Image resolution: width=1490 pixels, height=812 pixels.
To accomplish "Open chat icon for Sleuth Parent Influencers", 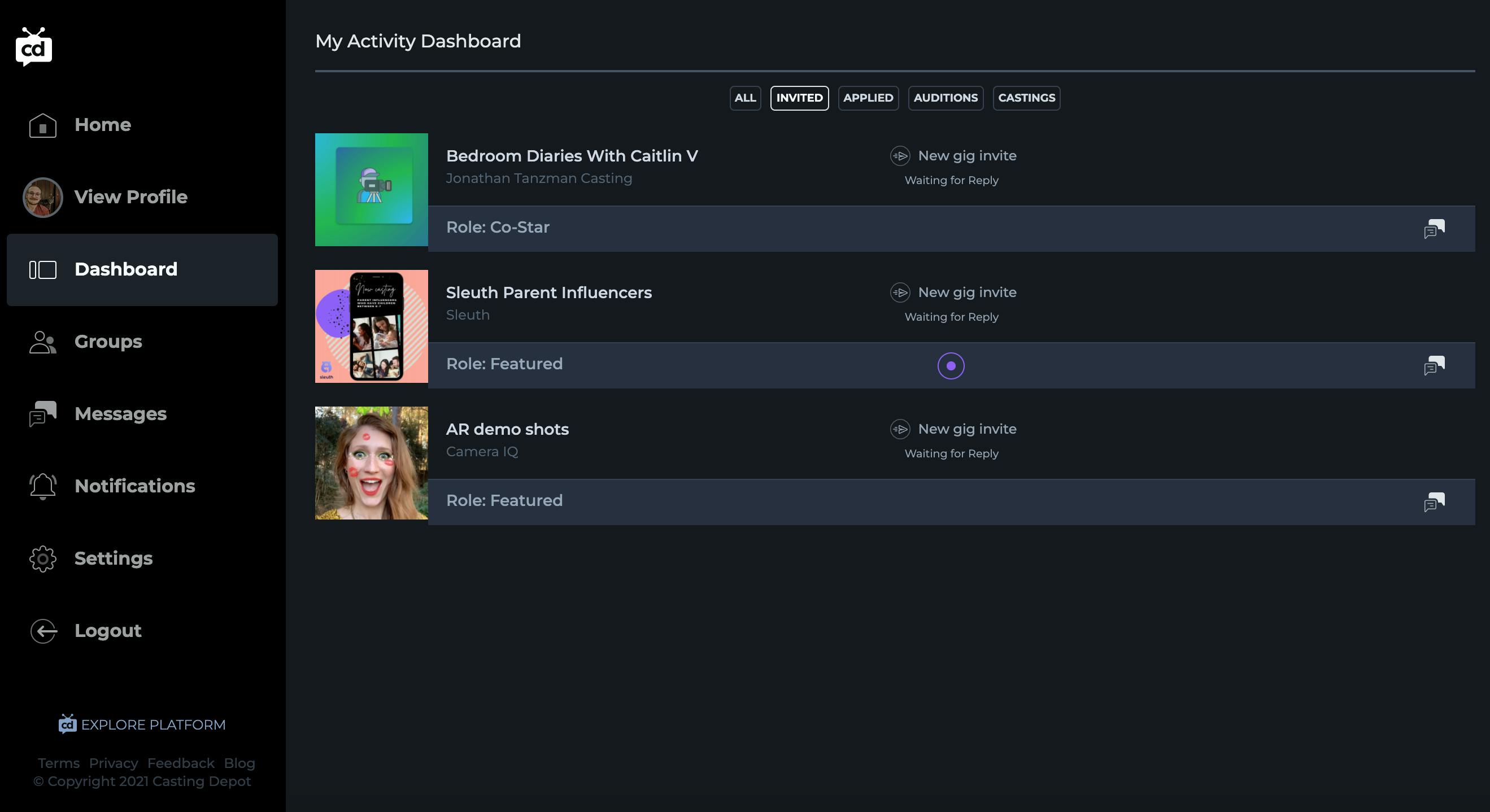I will (1434, 365).
